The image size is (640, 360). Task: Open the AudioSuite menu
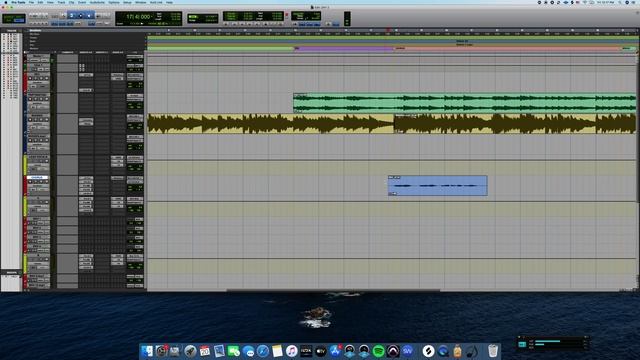[x=97, y=2]
